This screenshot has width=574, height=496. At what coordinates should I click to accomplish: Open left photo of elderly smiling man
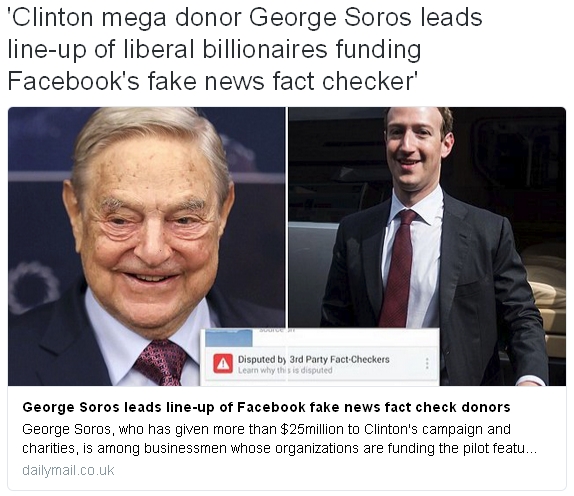tap(146, 246)
